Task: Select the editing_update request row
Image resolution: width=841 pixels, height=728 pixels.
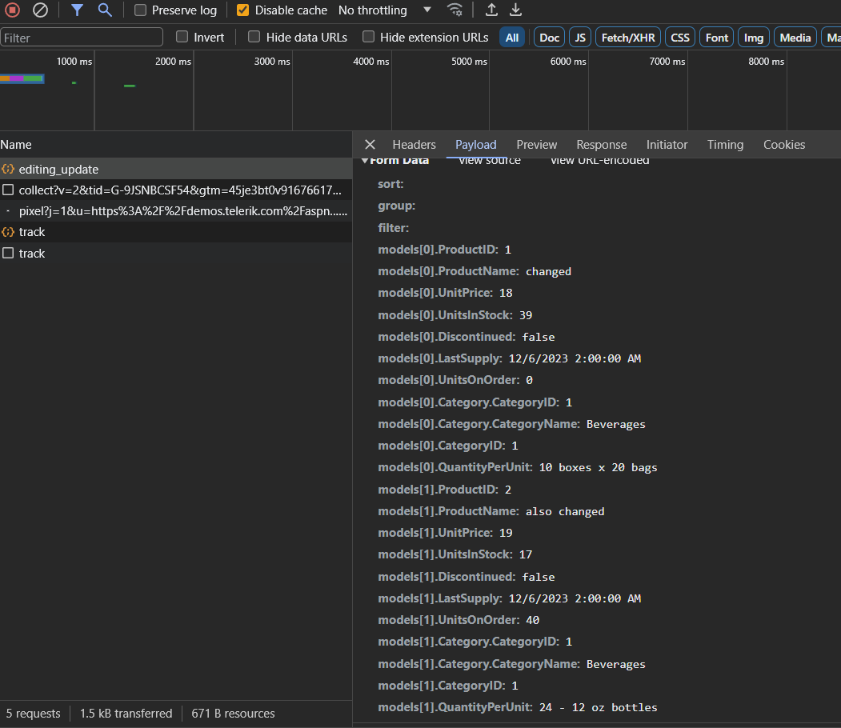Action: click(59, 169)
